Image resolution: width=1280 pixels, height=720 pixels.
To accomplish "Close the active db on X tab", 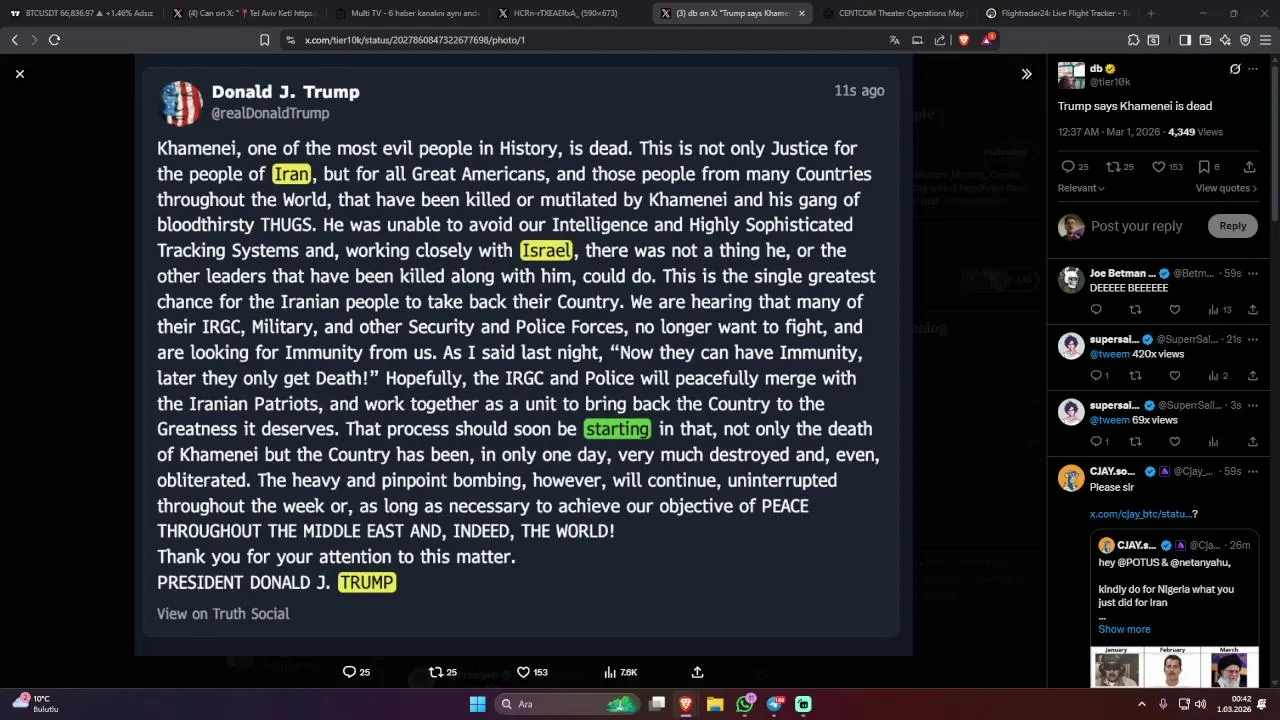I will pyautogui.click(x=801, y=13).
